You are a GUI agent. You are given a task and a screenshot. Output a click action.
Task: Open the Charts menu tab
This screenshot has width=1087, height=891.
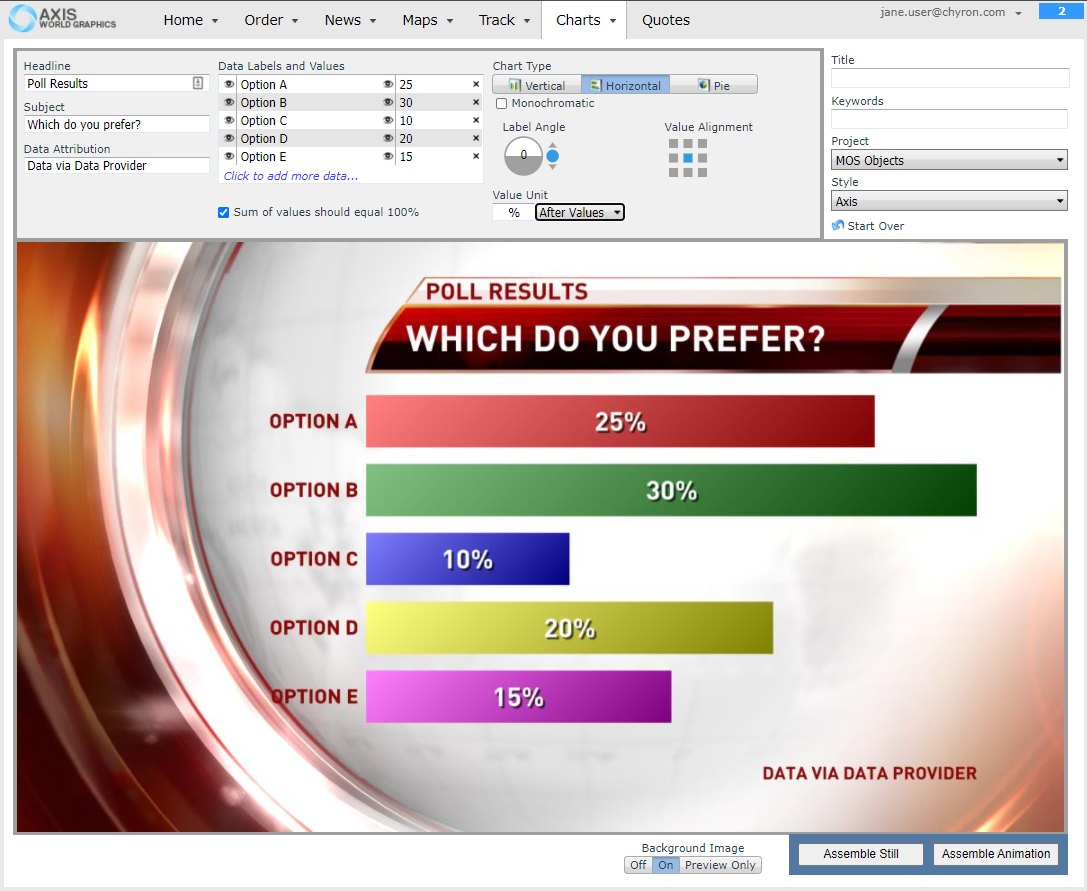tap(584, 20)
